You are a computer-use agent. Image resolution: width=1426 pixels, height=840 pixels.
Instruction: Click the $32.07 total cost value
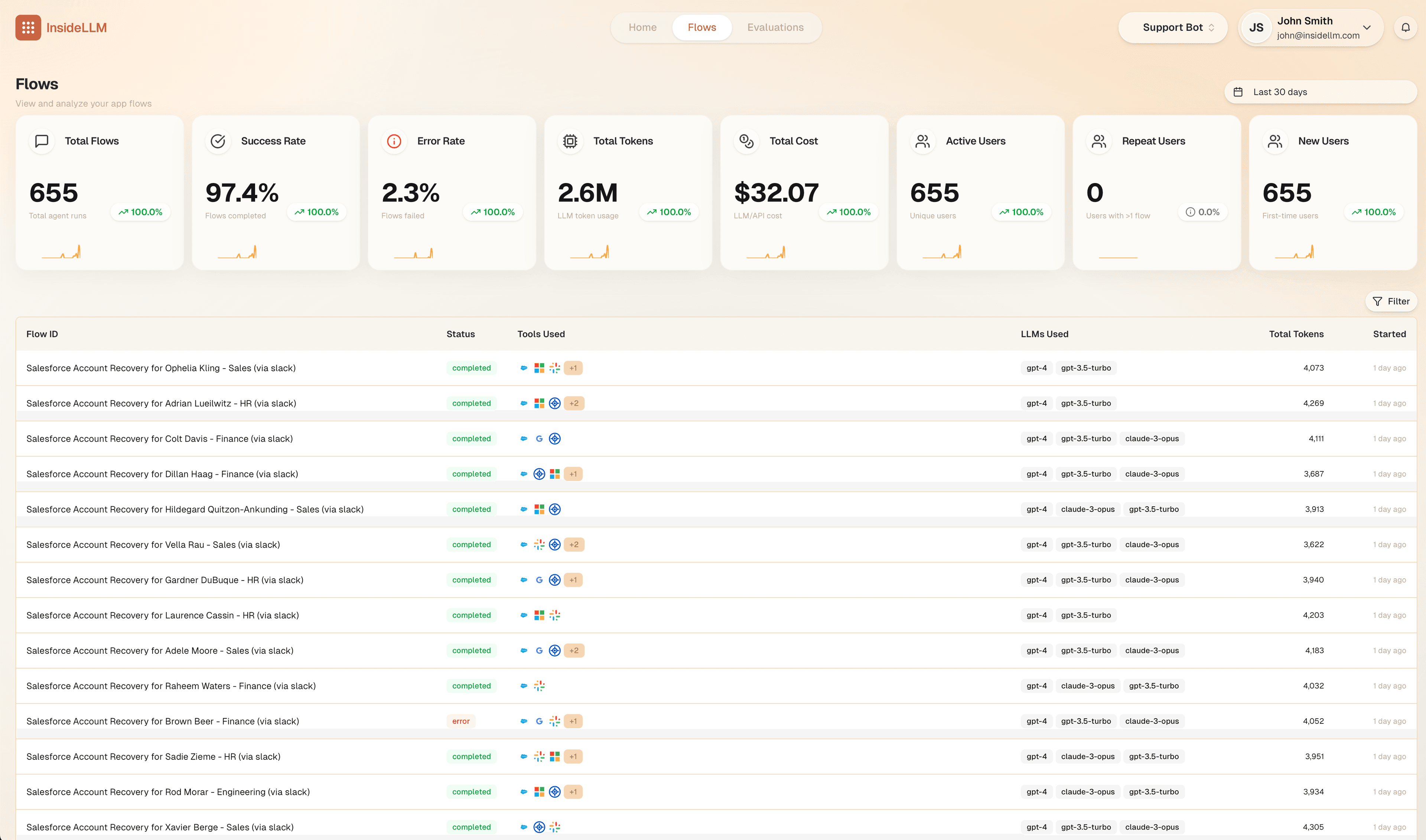click(776, 193)
